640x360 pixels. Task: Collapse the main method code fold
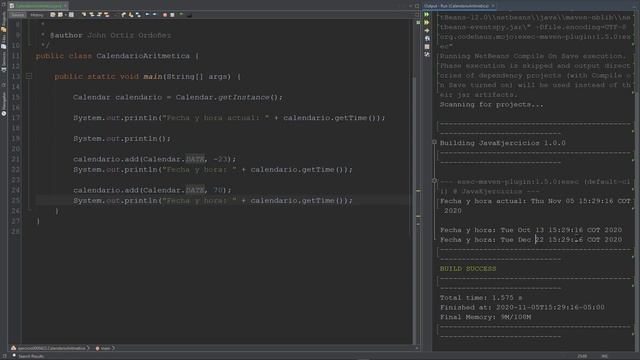pyautogui.click(x=29, y=76)
